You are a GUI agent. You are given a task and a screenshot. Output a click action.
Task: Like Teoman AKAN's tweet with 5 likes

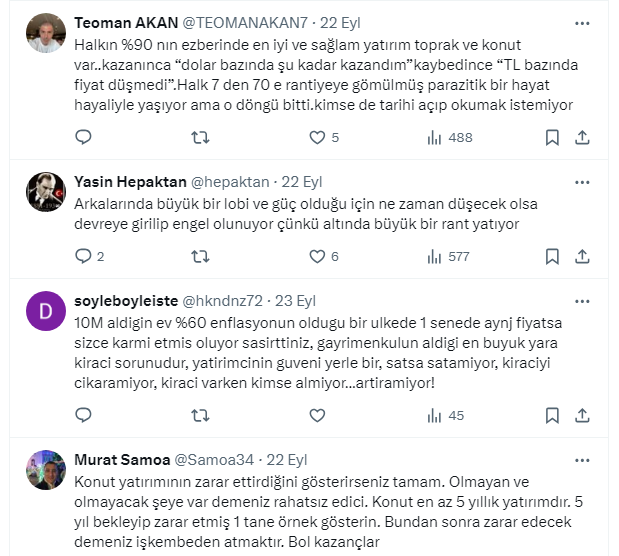318,138
